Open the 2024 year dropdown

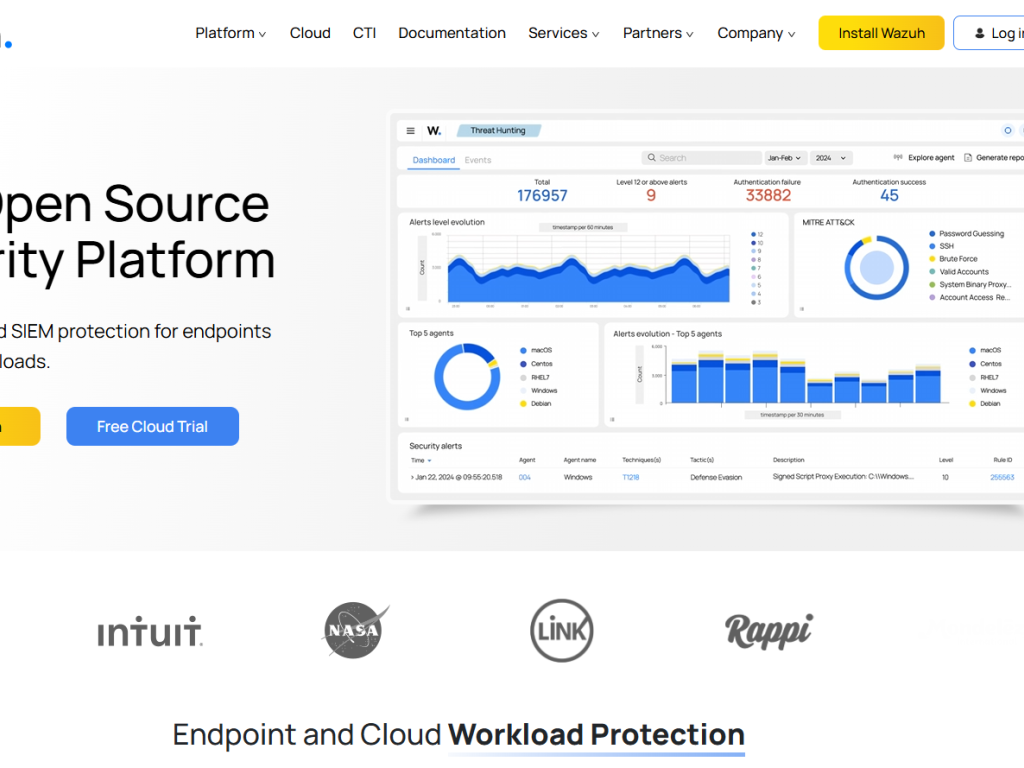831,158
